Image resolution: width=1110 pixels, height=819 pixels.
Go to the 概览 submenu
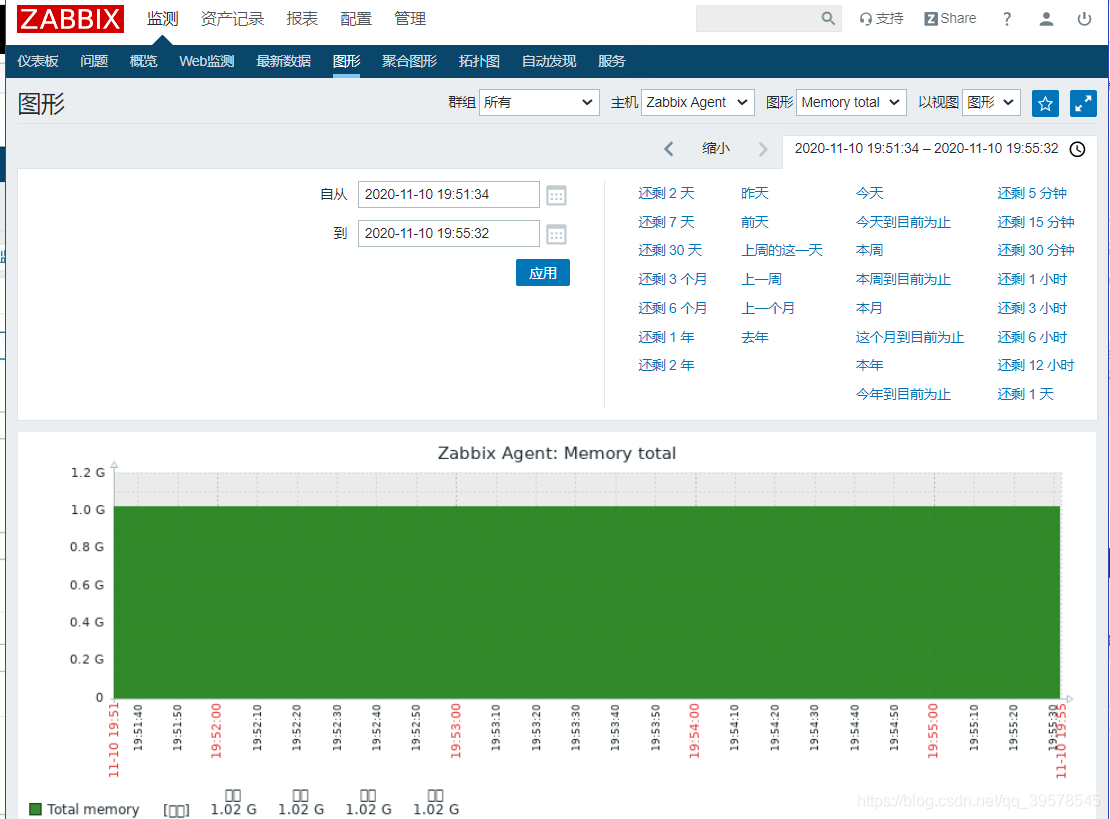point(143,62)
